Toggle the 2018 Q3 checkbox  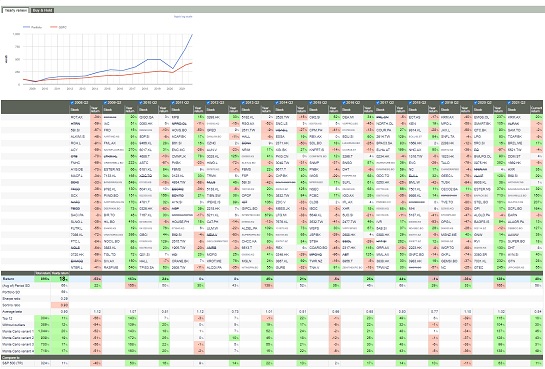(x=410, y=103)
